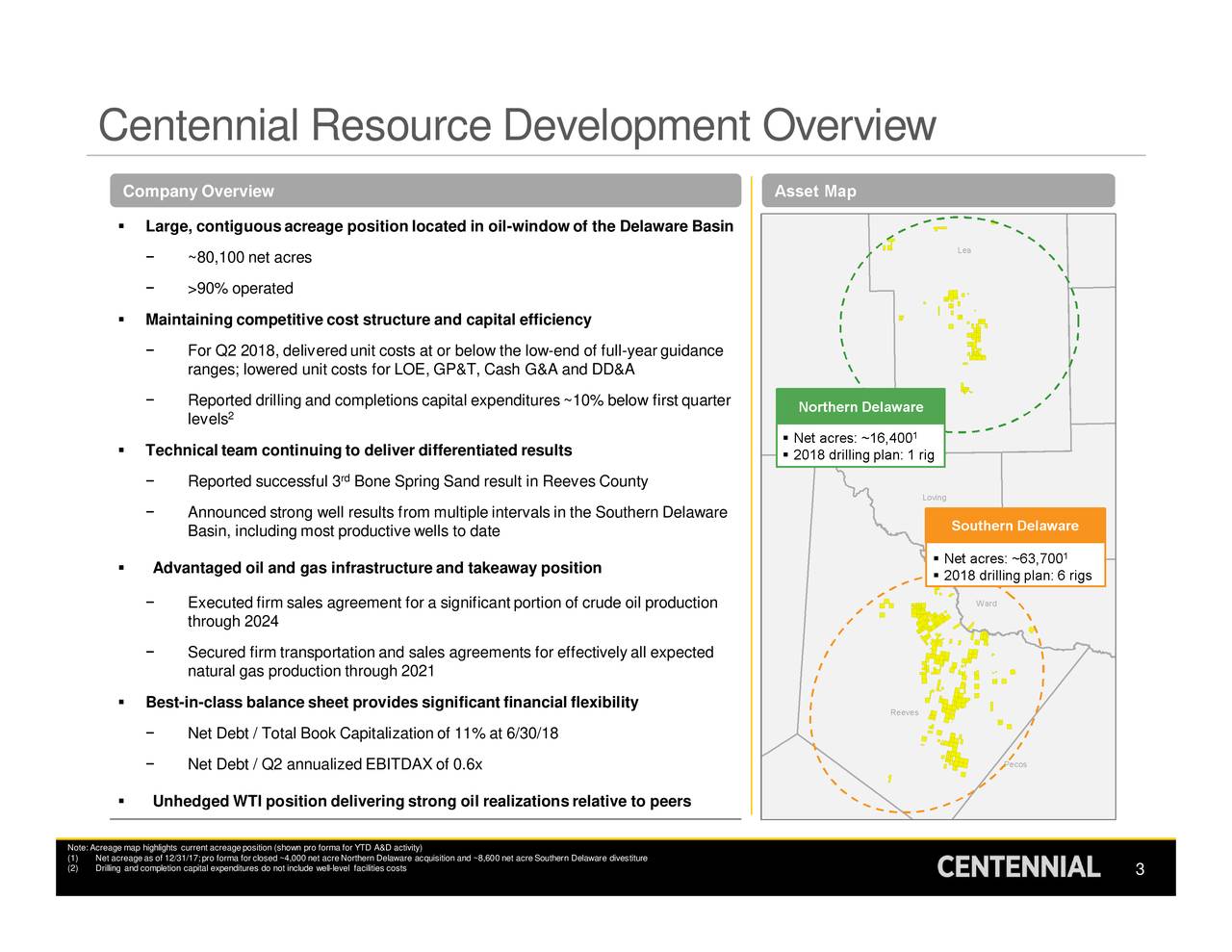Click the Secured firm transportation line
1232x952 pixels.
(x=450, y=661)
